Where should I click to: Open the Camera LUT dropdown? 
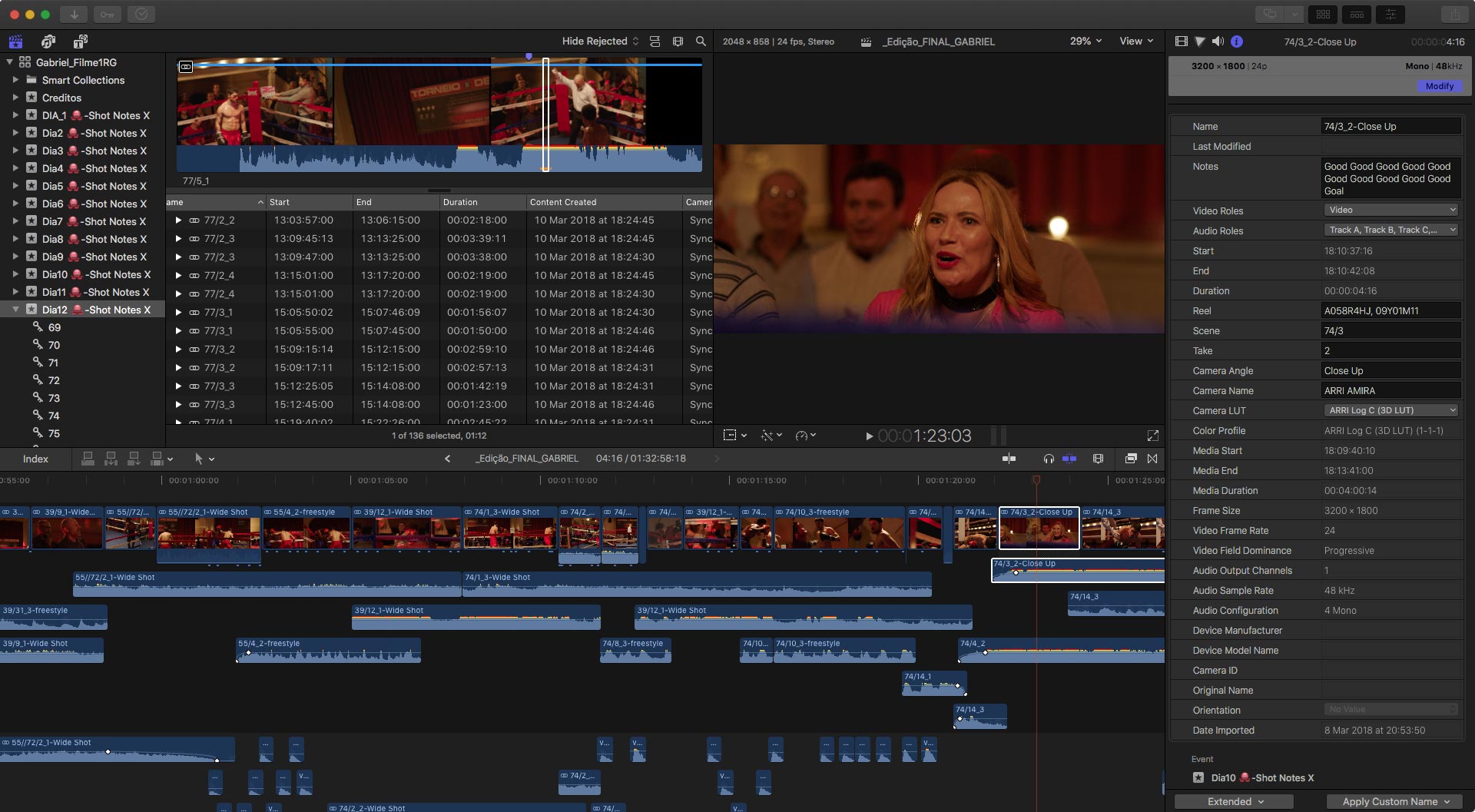pyautogui.click(x=1390, y=410)
